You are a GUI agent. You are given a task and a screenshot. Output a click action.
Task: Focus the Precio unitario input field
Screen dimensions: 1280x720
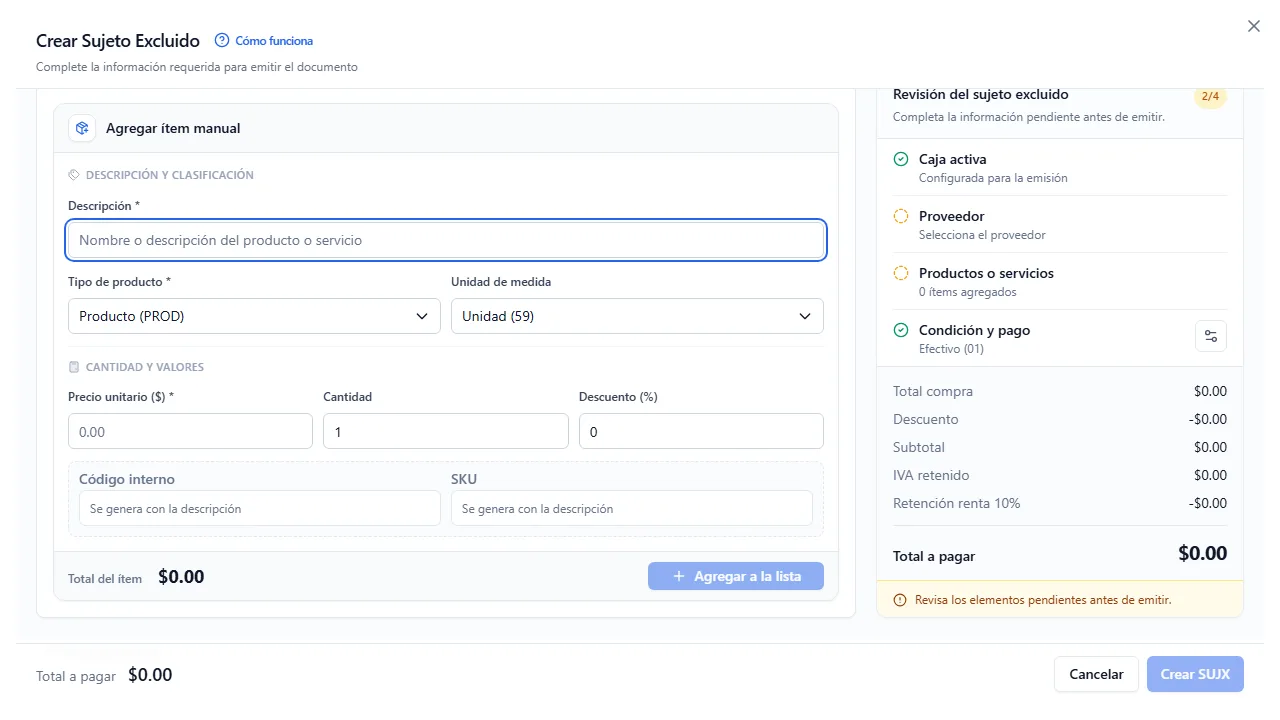point(190,431)
